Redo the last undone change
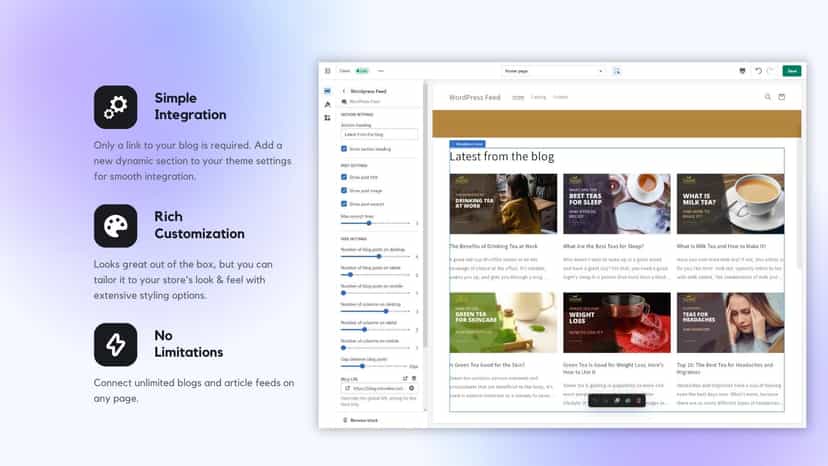This screenshot has width=828, height=466. click(x=770, y=71)
